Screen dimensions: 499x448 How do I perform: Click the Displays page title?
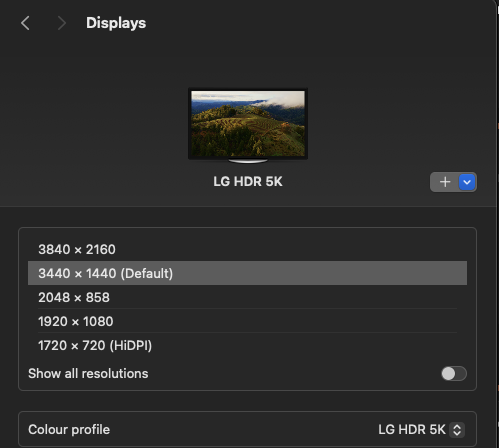pos(116,23)
